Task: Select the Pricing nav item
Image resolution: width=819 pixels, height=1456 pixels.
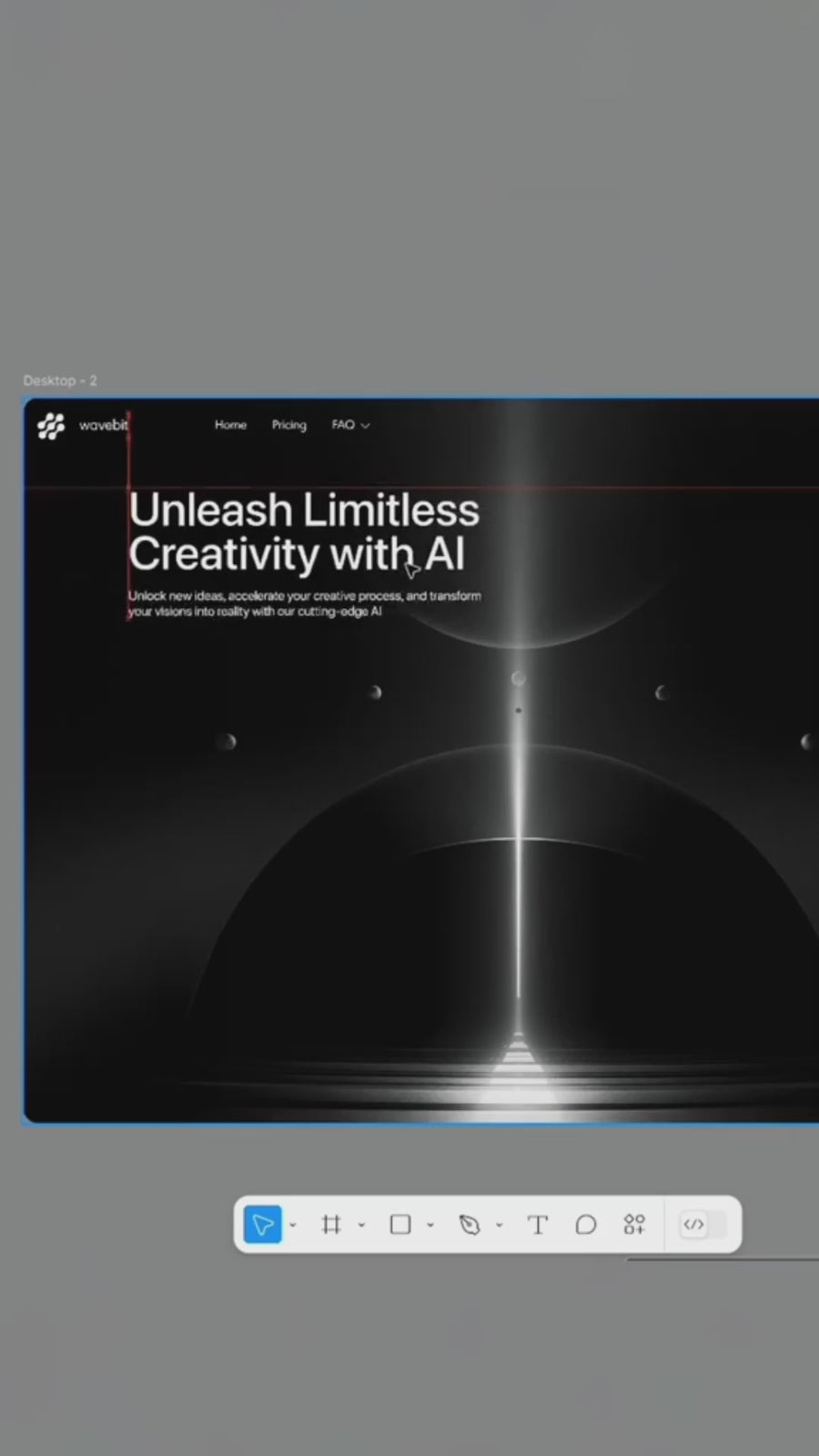Action: click(x=288, y=425)
